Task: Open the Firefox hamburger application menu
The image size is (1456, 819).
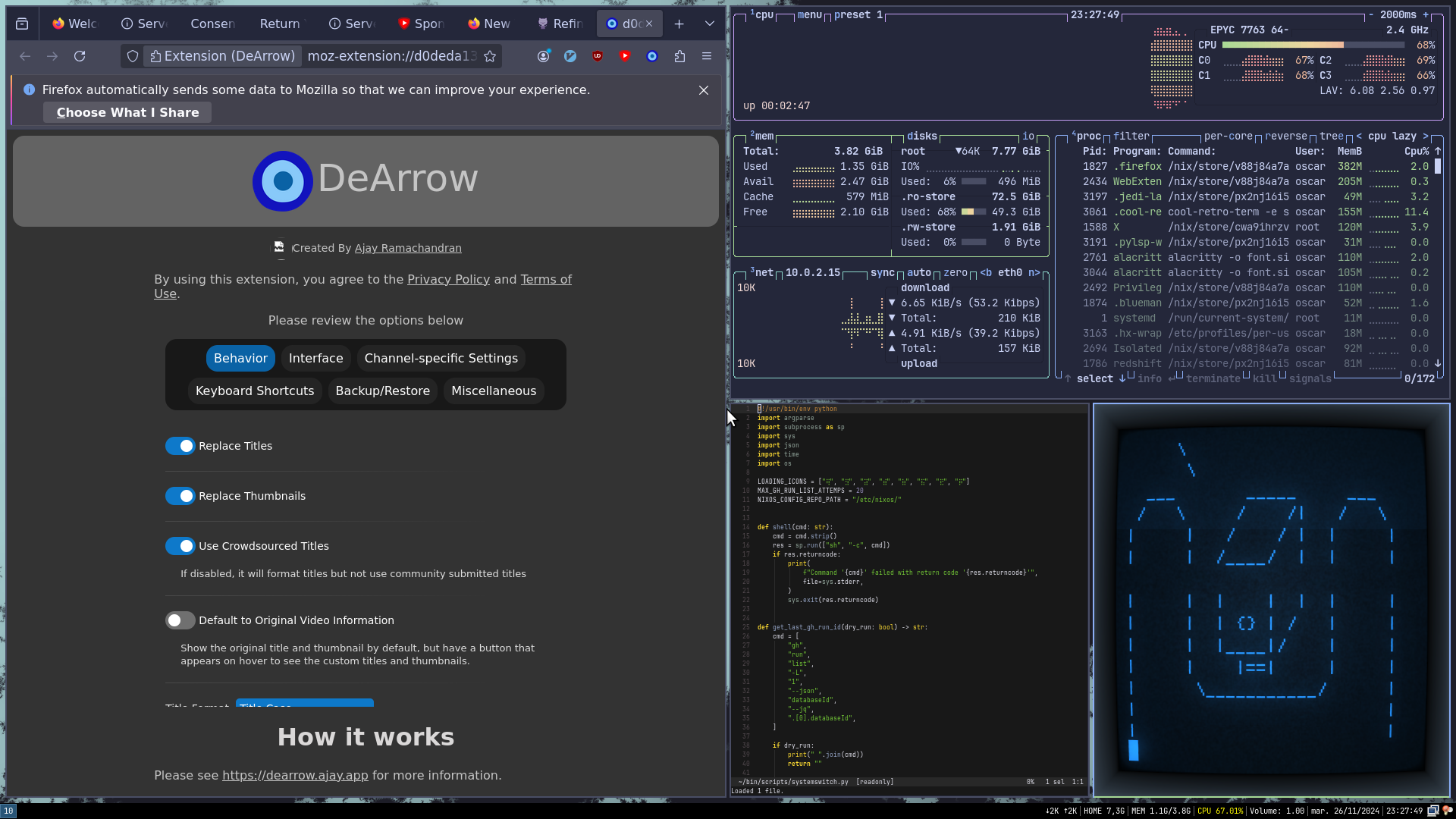Action: pos(707,56)
